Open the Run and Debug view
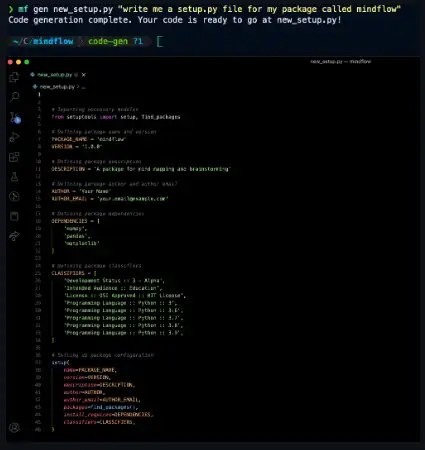The height and width of the screenshot is (450, 425). 14,137
